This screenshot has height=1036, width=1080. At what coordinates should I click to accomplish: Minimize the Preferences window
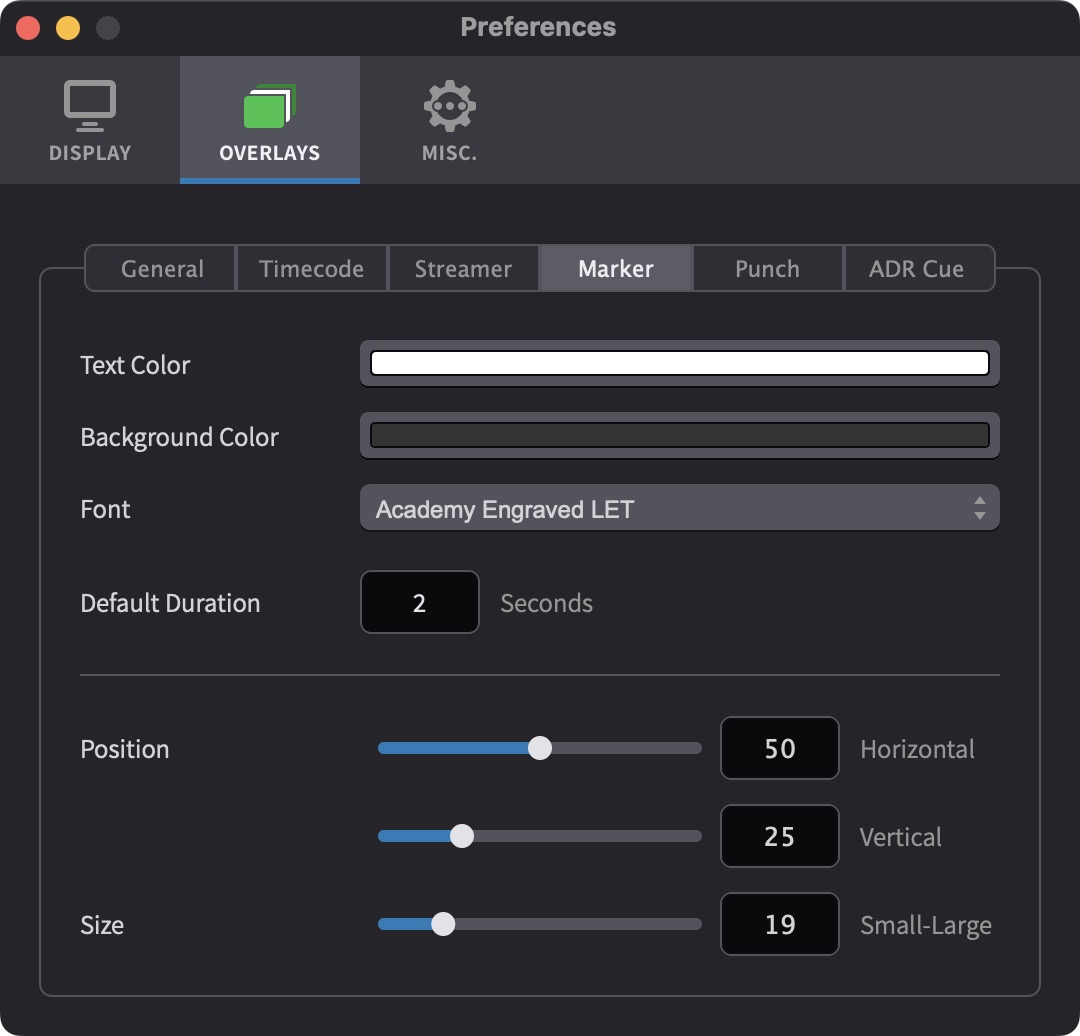point(68,28)
